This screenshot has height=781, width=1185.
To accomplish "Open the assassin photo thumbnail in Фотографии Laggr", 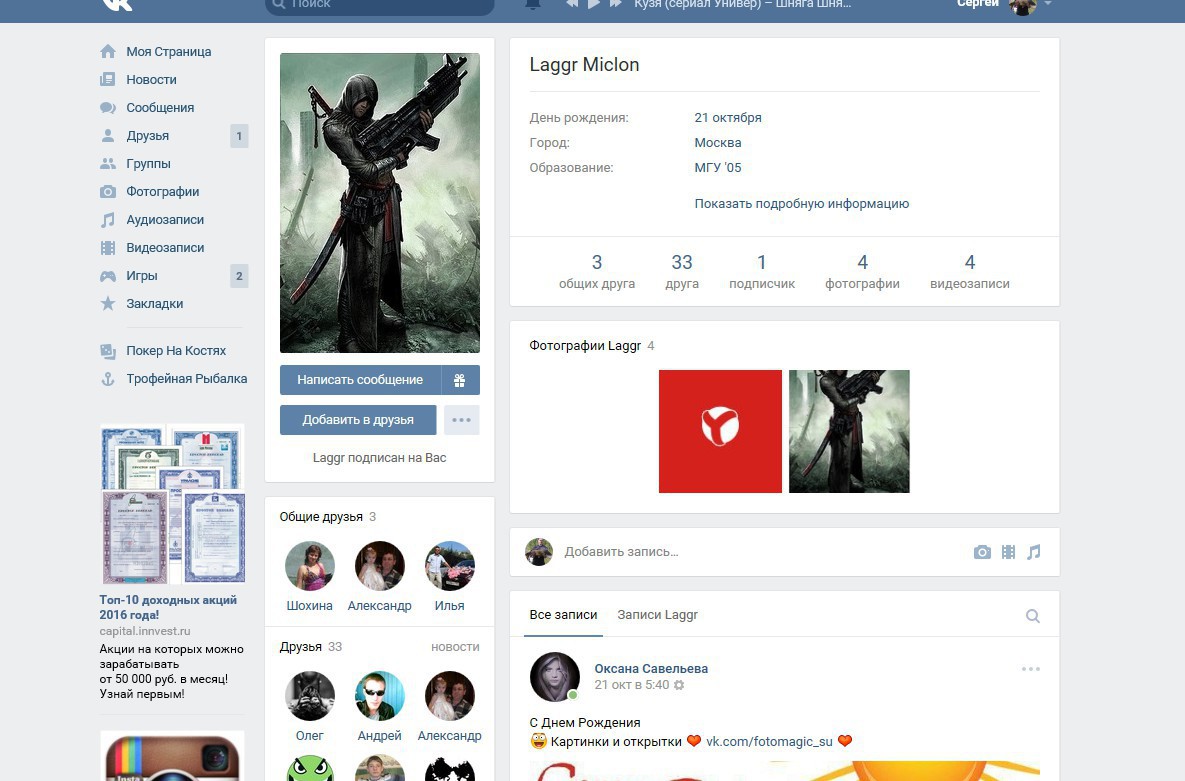I will pyautogui.click(x=849, y=431).
